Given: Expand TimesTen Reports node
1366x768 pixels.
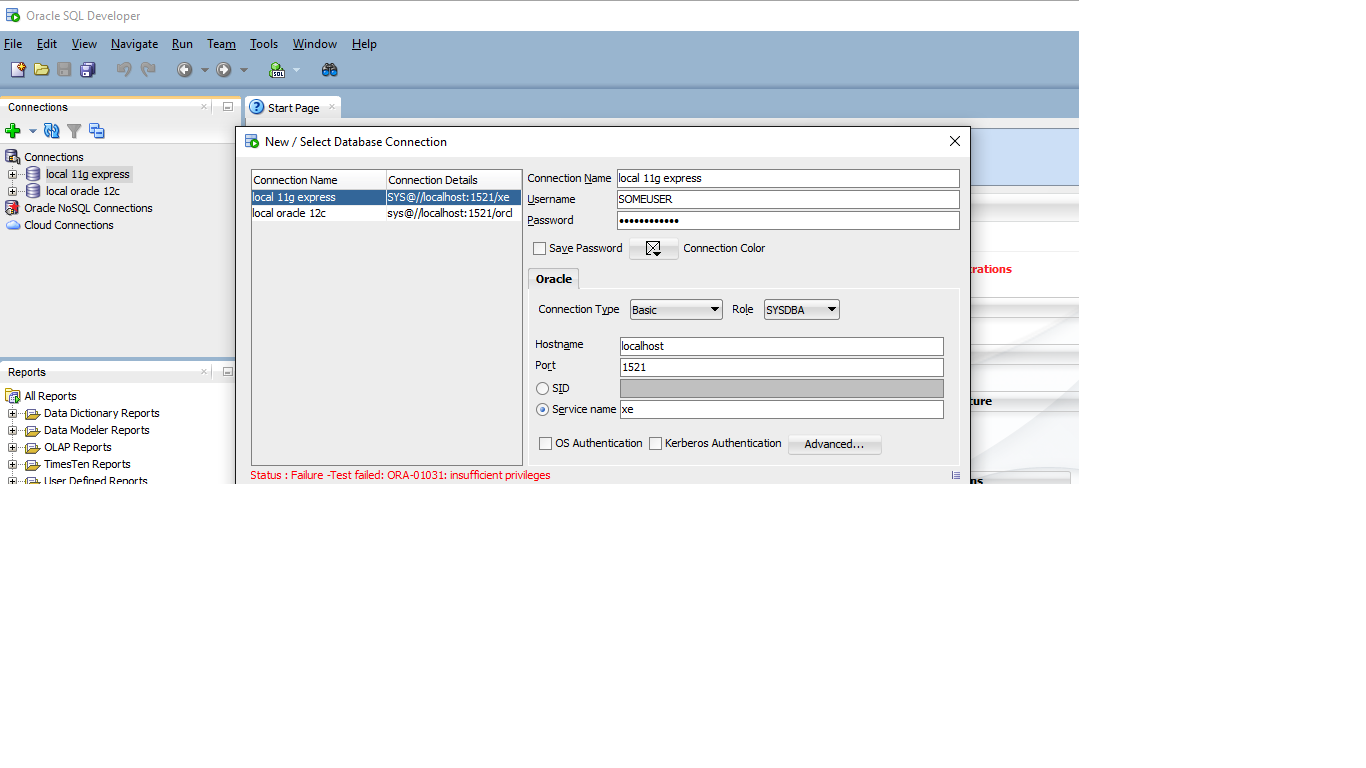Looking at the screenshot, I should coord(13,464).
